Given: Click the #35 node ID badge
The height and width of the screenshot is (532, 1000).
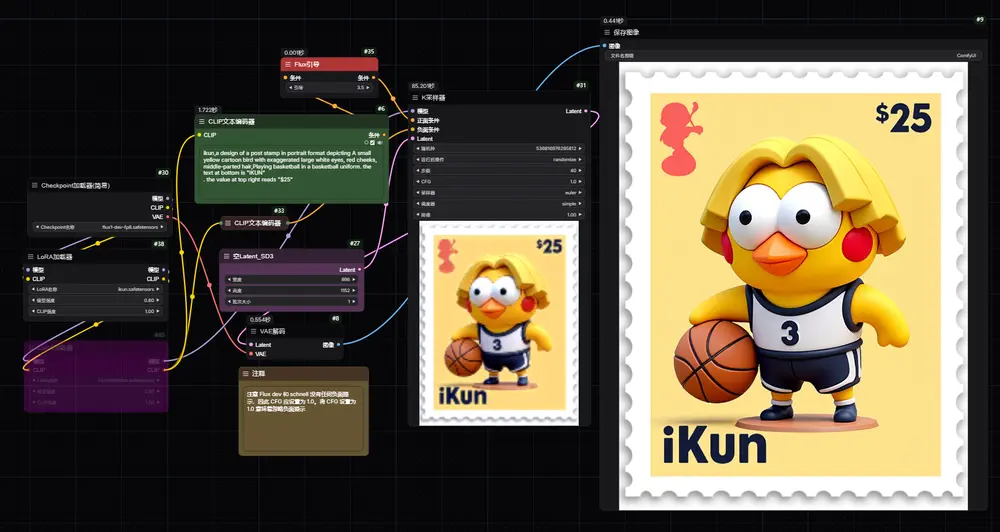Looking at the screenshot, I should 369,52.
